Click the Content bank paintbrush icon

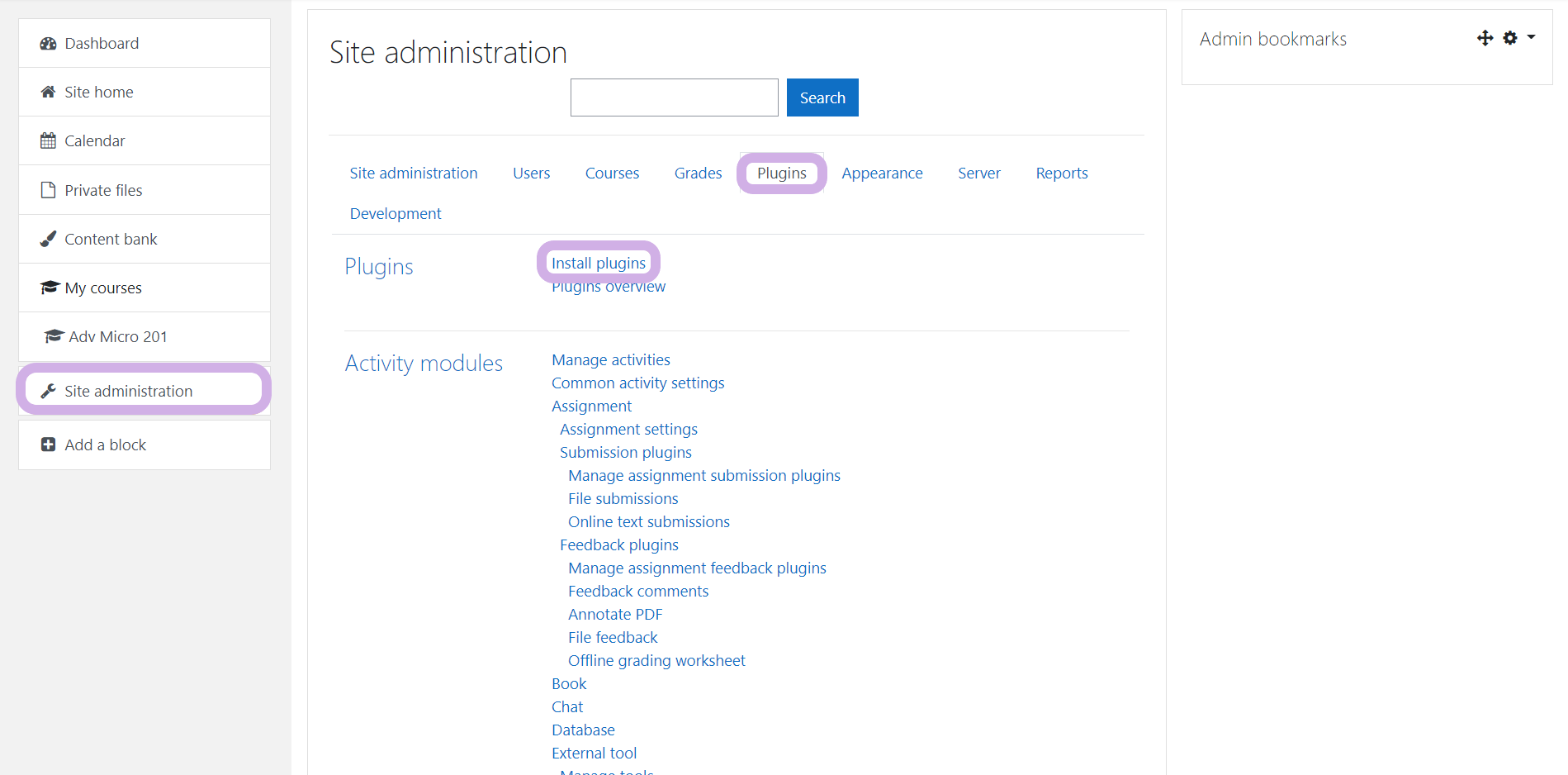[48, 240]
